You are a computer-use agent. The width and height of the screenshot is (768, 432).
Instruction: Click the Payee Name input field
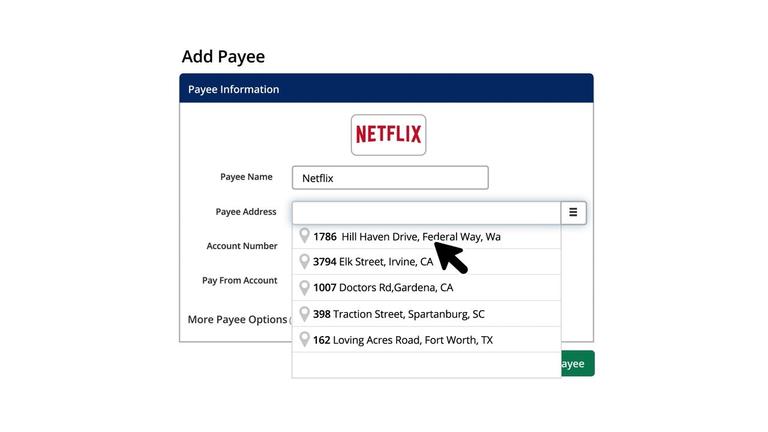(x=390, y=178)
